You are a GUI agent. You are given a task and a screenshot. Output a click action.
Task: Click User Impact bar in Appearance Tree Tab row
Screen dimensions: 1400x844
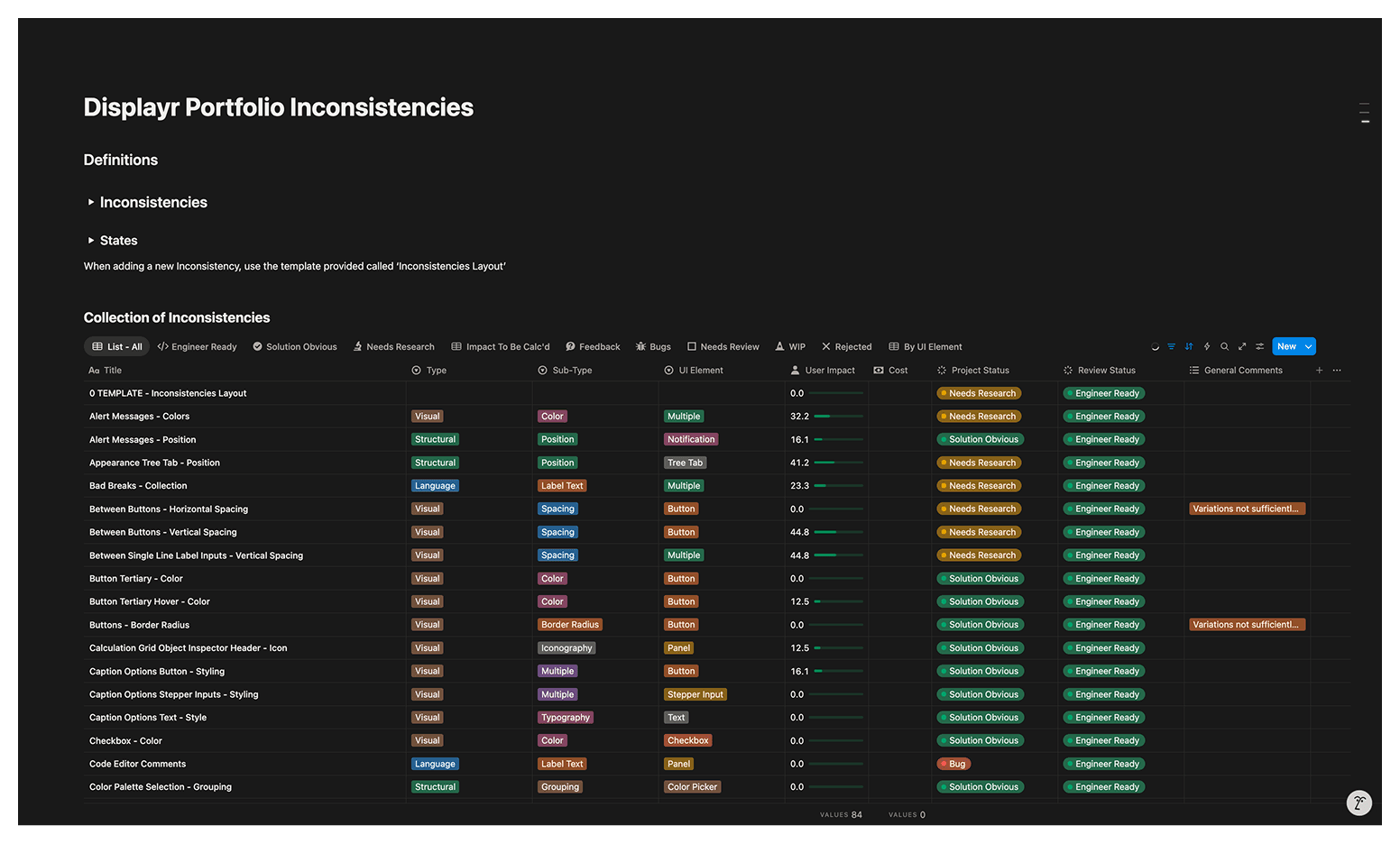click(x=839, y=463)
